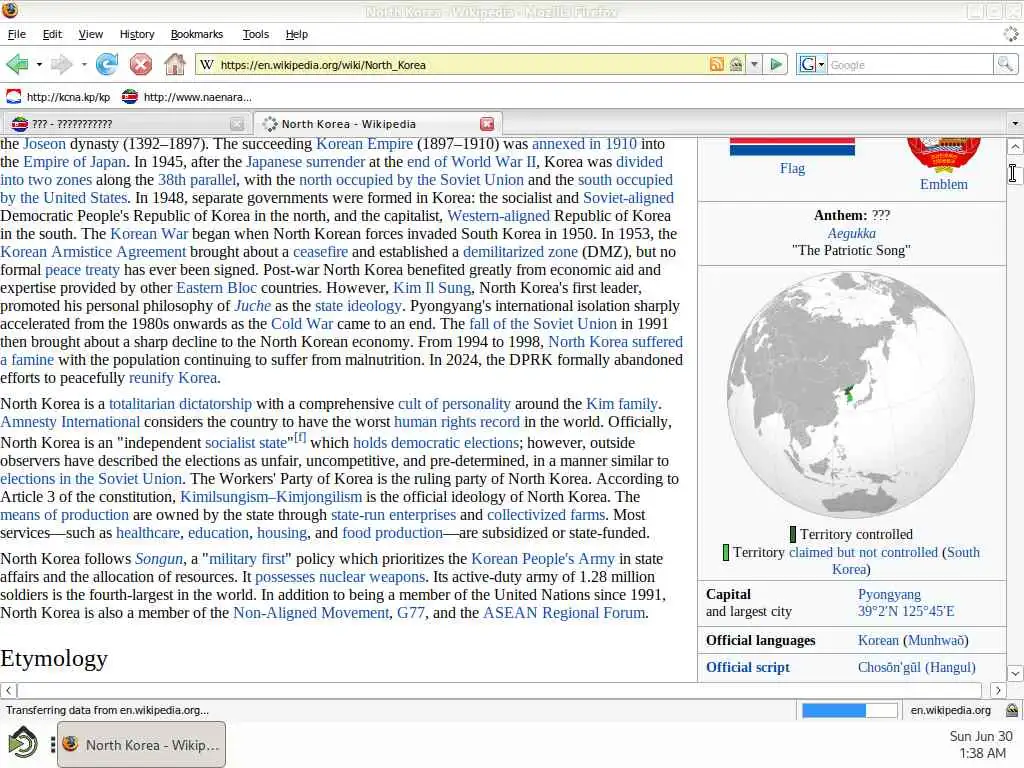The image size is (1024, 768).
Task: Go back with the green back arrow
Action: point(18,64)
